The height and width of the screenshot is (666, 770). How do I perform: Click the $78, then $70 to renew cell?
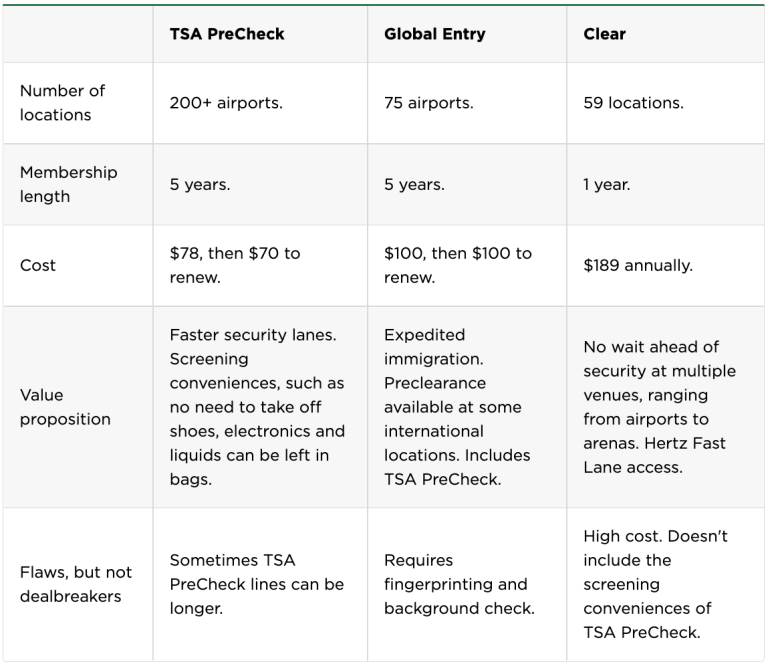(x=235, y=266)
